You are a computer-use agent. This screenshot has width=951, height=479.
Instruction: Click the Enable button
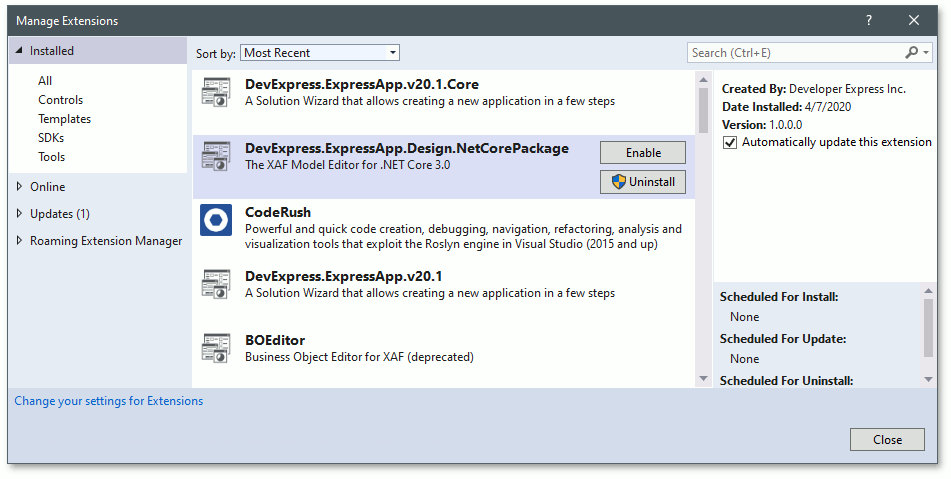coord(643,153)
